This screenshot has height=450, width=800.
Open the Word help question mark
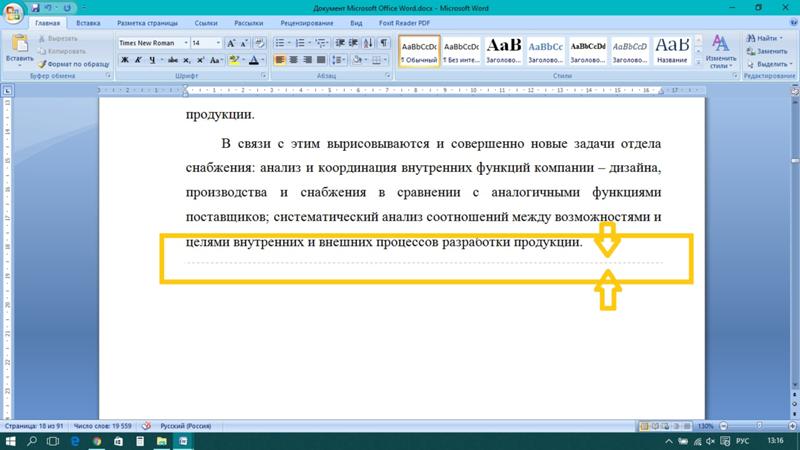tap(793, 23)
